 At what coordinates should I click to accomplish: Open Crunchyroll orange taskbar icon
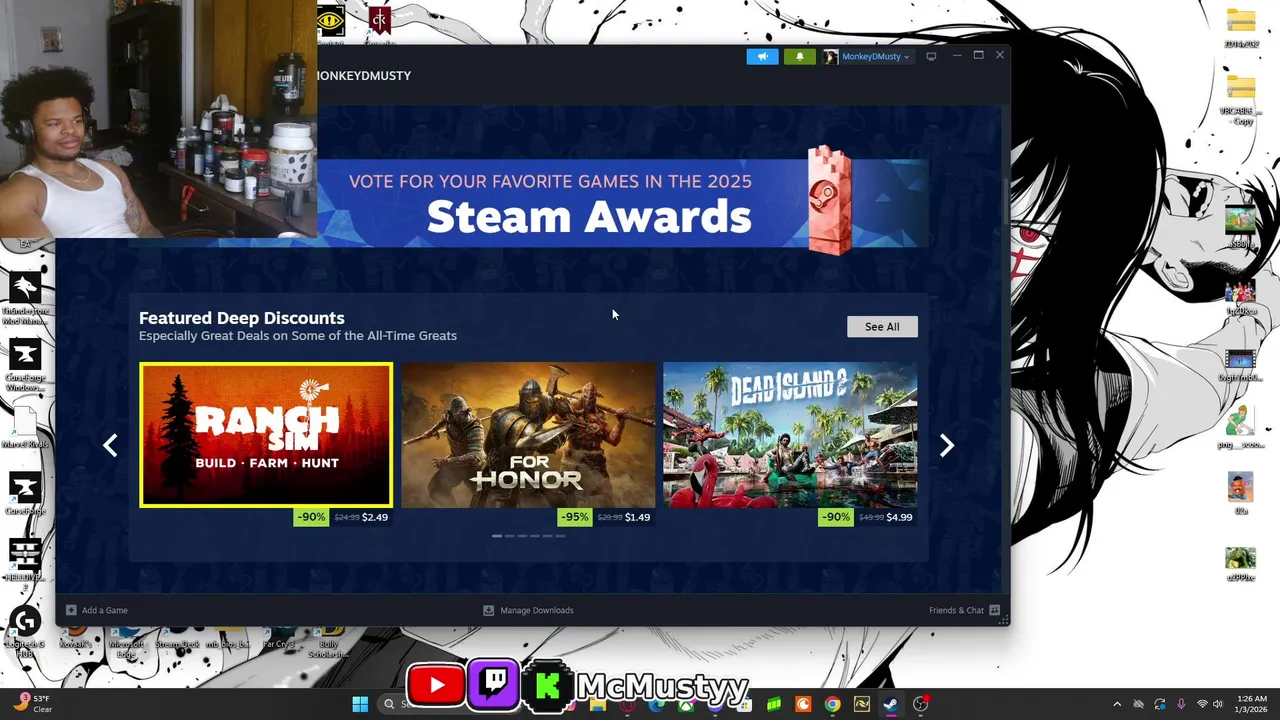click(803, 704)
